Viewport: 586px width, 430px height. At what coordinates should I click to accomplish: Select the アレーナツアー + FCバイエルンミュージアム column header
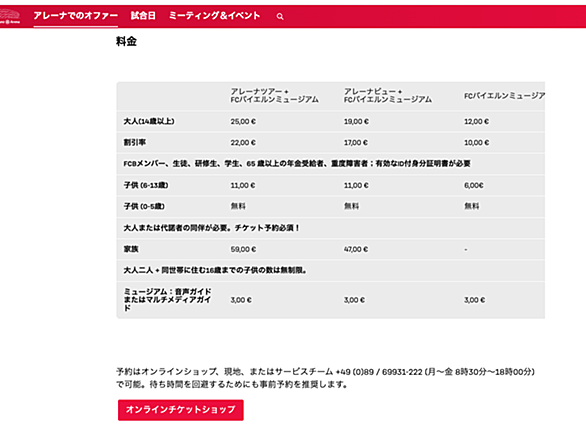pos(274,96)
